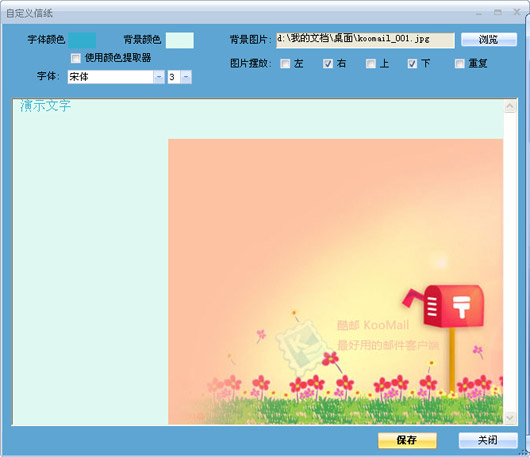Expand the 宋体 font dropdown arrow
This screenshot has width=530, height=457.
pyautogui.click(x=159, y=77)
